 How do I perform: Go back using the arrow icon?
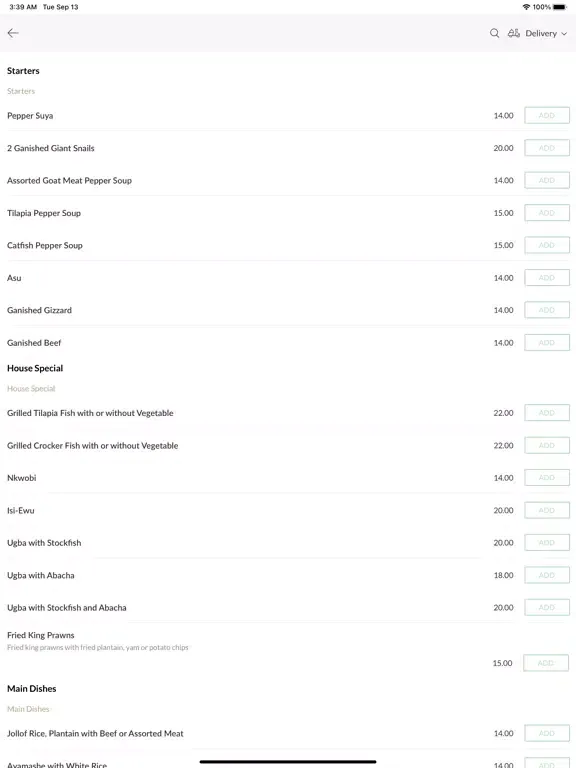click(13, 33)
